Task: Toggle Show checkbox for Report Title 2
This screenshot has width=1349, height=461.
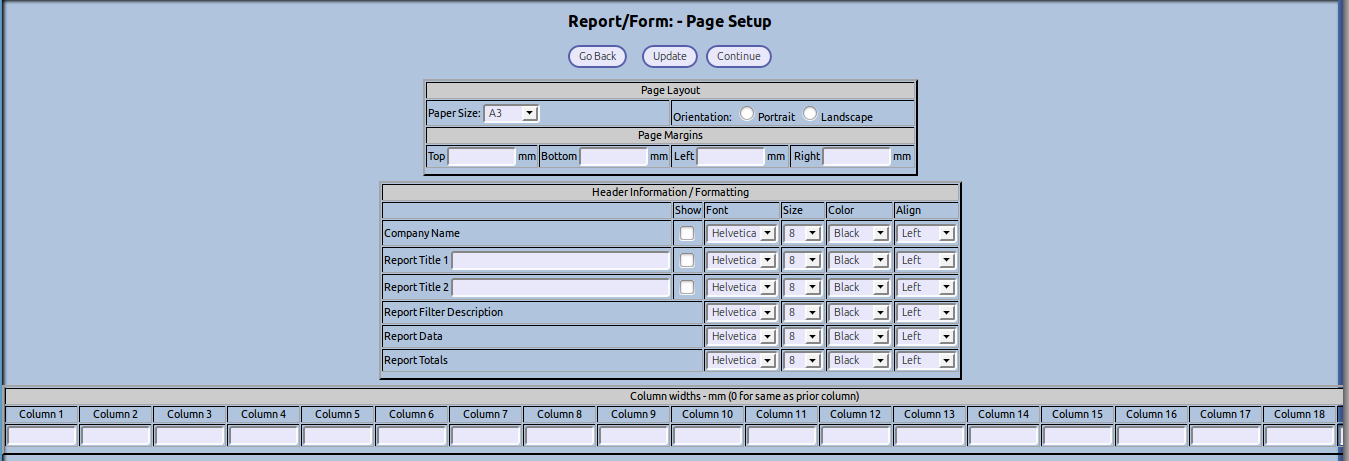Action: (687, 287)
